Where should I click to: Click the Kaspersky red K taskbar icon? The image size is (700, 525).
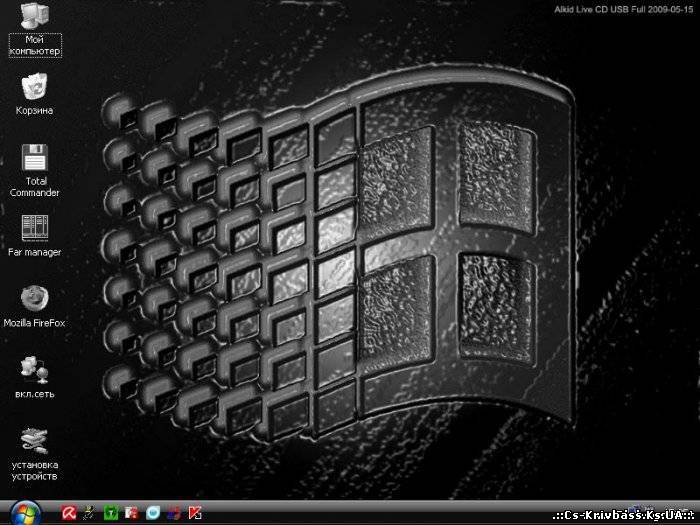195,513
